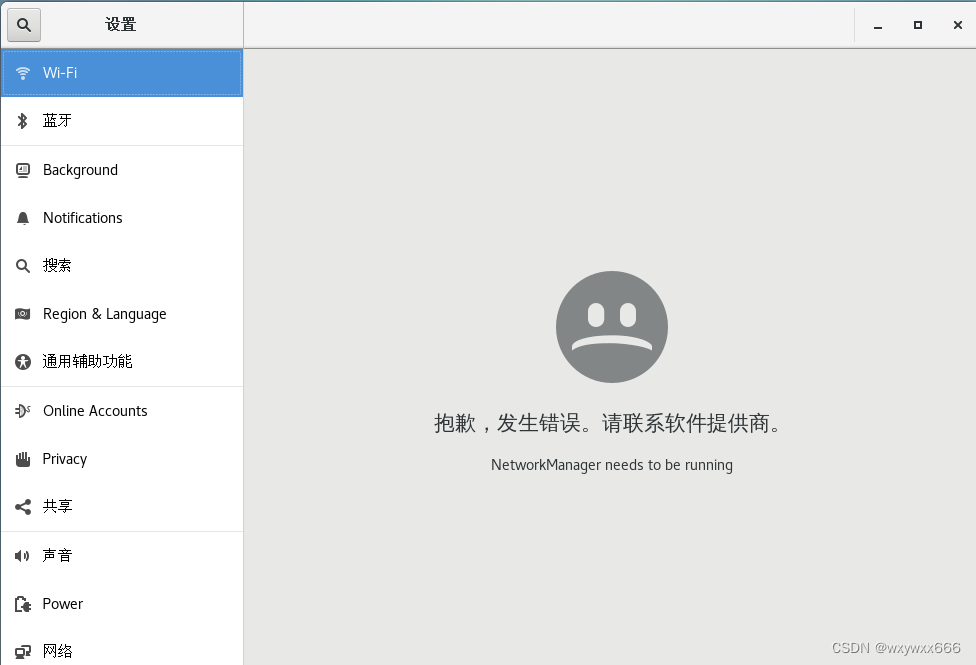
Task: Minimize the 设置 window
Action: pos(878,26)
